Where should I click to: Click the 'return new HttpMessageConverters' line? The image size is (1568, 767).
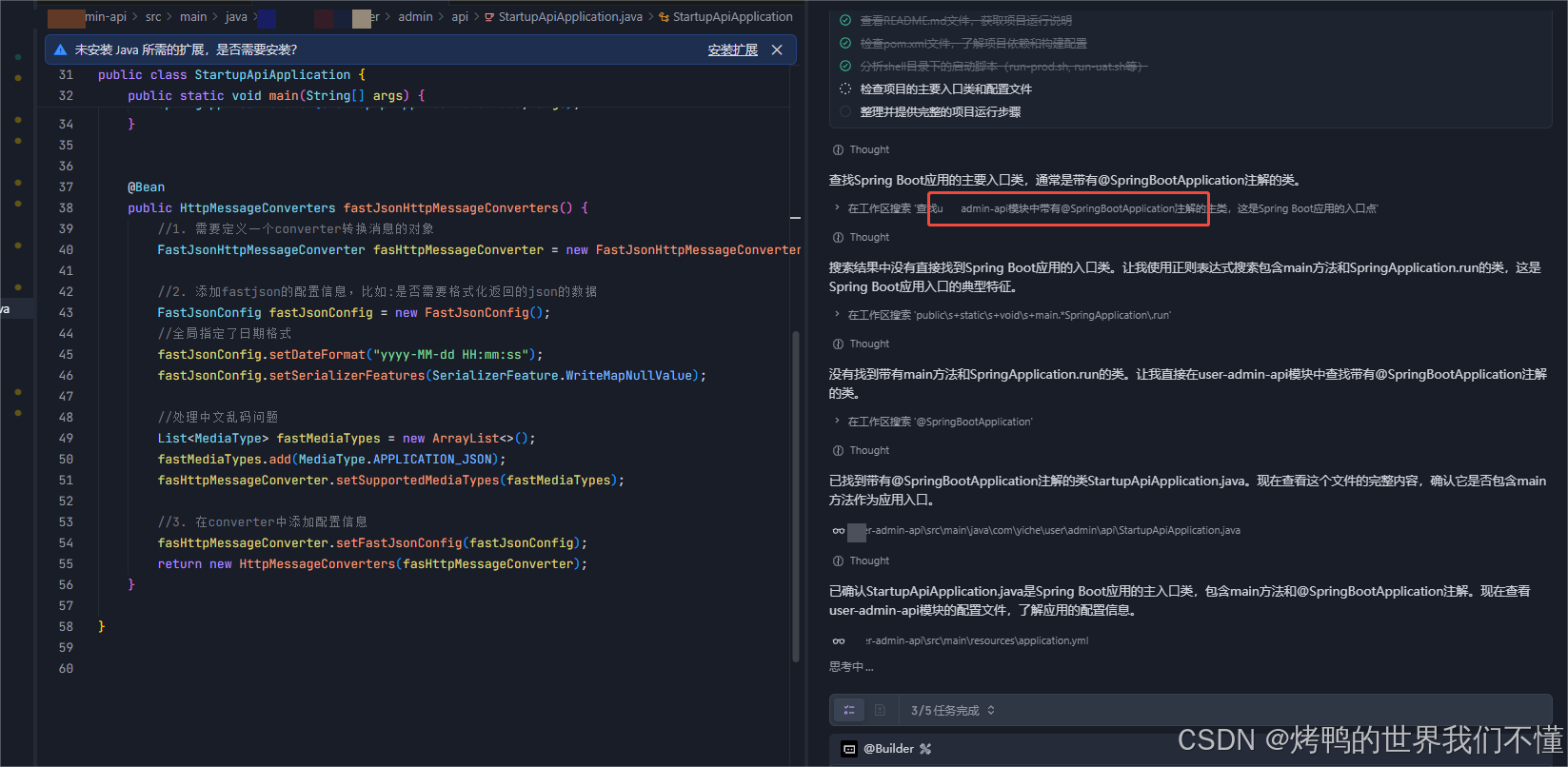tap(372, 564)
